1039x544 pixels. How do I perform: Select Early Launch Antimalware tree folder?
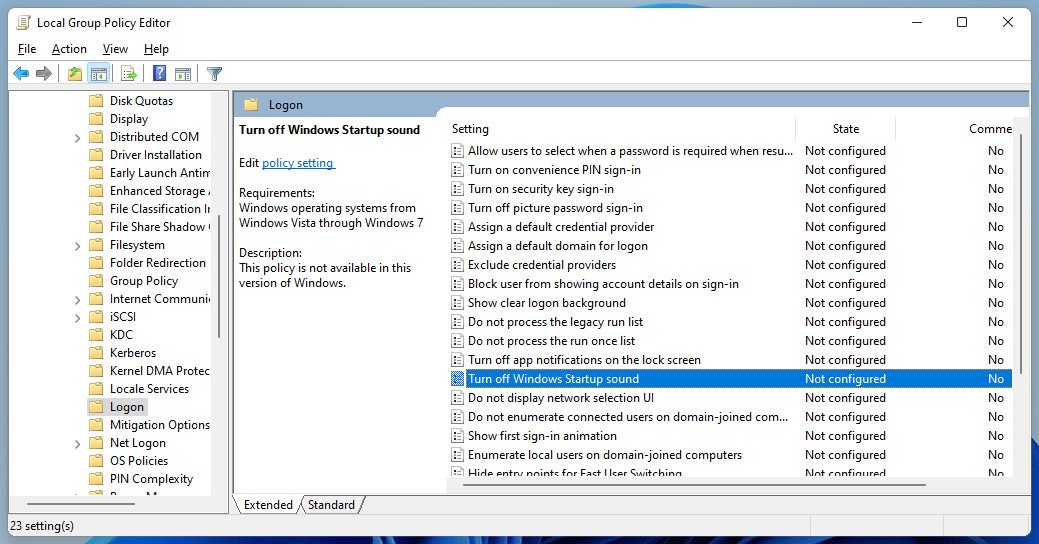click(159, 173)
